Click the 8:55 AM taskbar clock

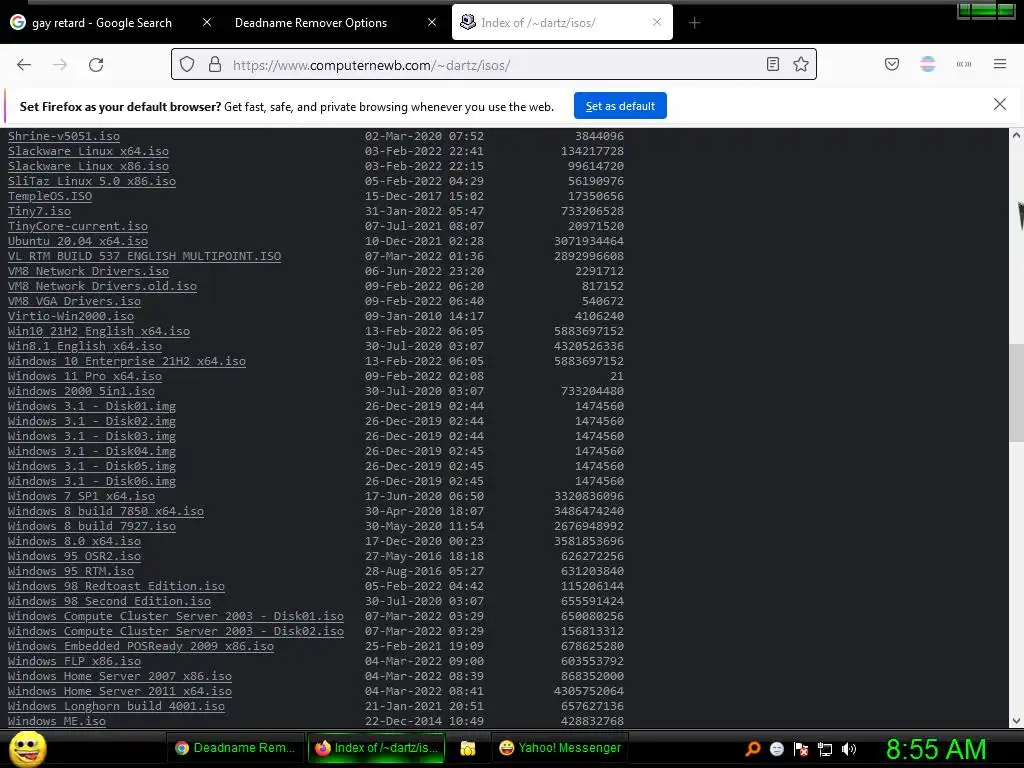click(x=936, y=749)
